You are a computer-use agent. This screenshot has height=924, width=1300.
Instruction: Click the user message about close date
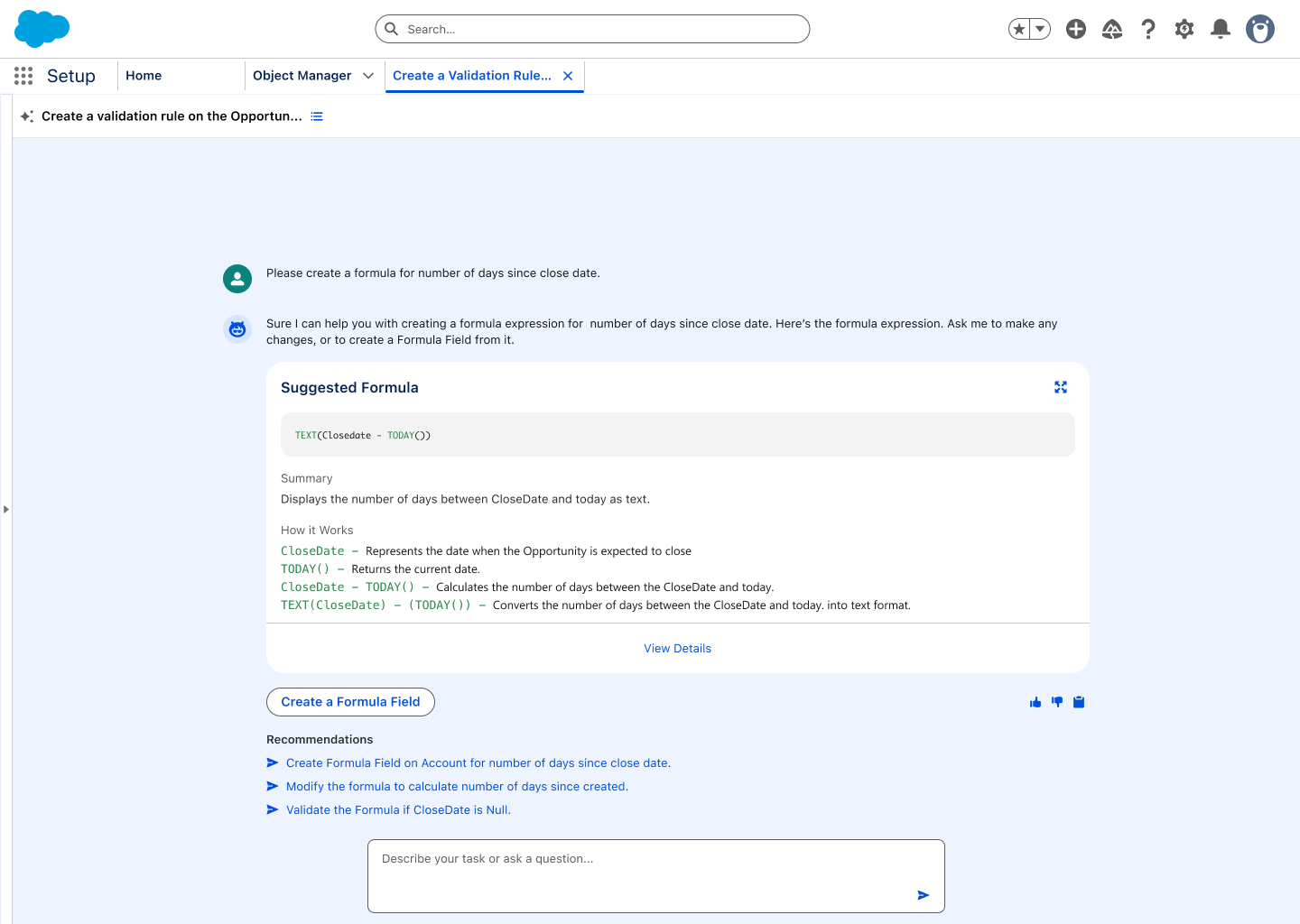click(433, 273)
